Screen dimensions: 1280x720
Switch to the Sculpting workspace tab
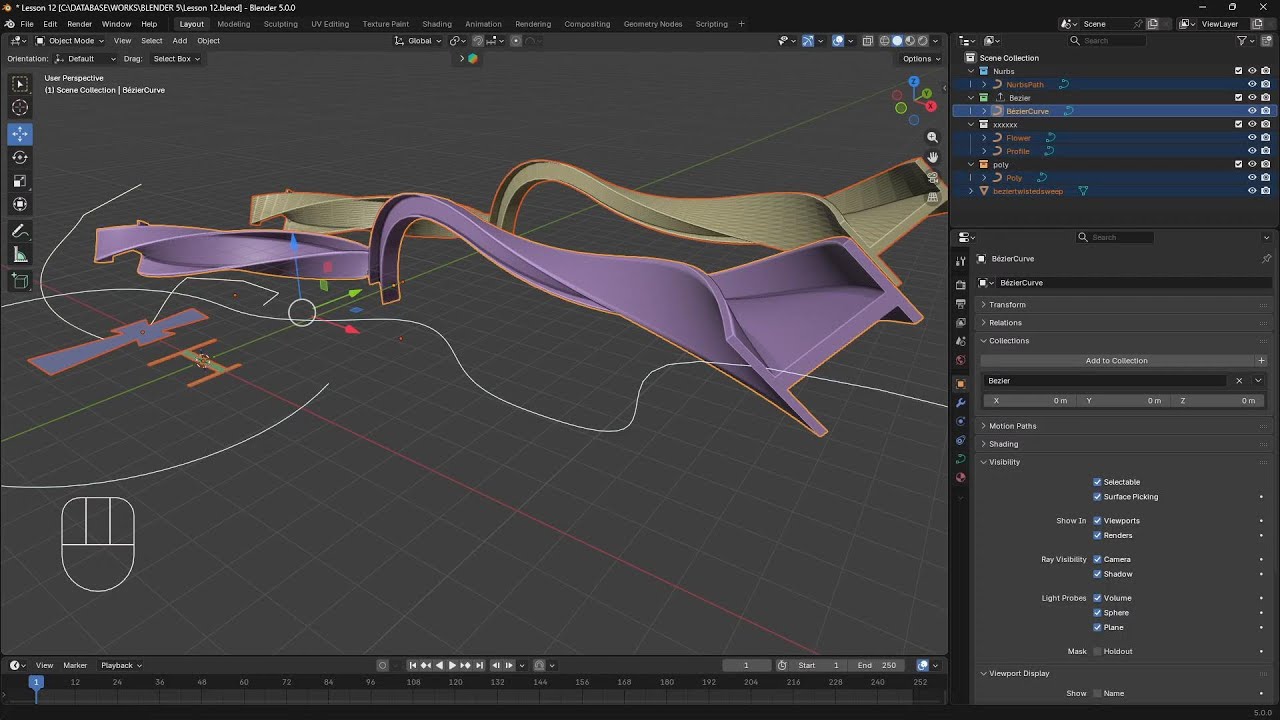281,24
